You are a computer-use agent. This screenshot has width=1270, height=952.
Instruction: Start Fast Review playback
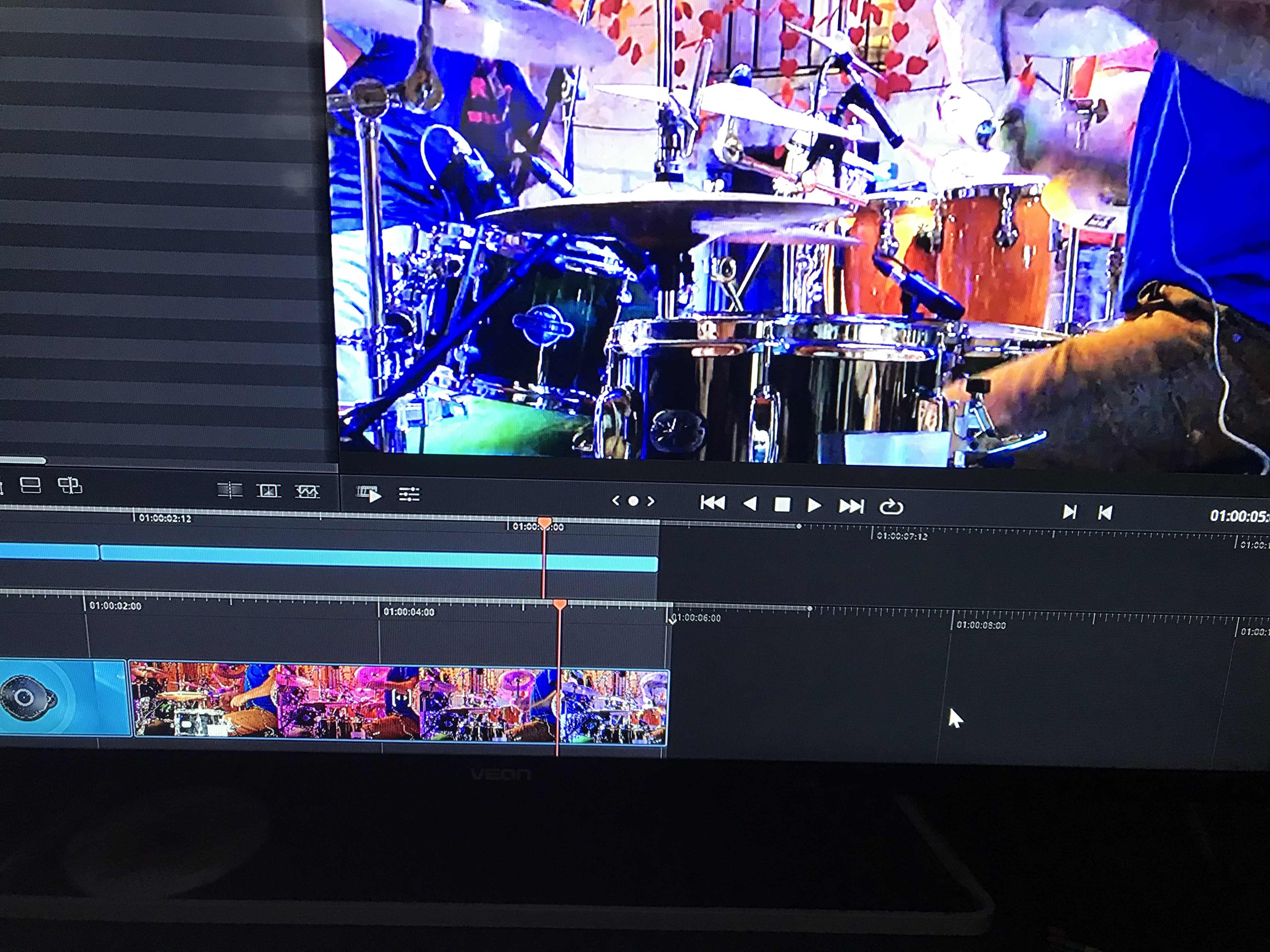[369, 494]
